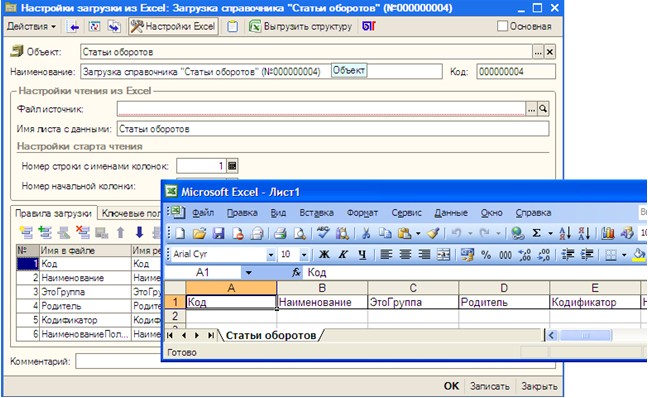Toggle underline (Ч) formatting in Excel
648x398 pixels.
pyautogui.click(x=362, y=255)
